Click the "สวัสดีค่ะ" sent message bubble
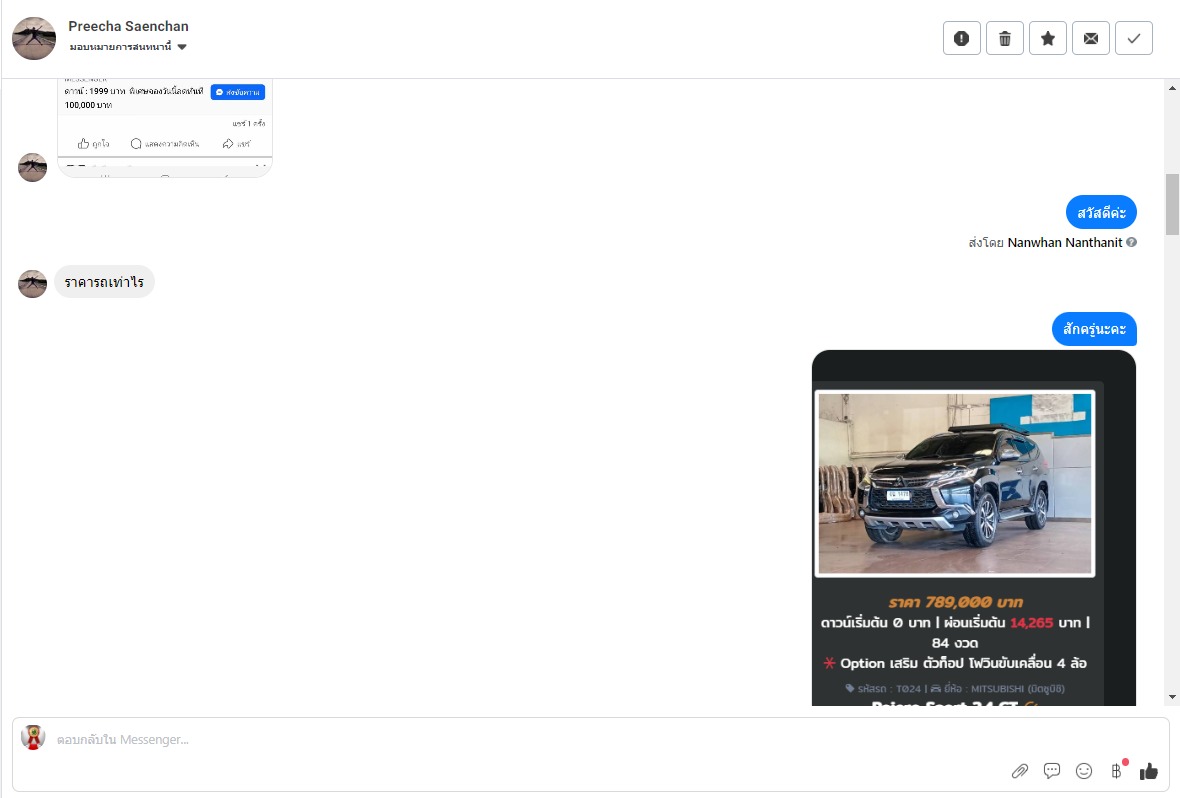Viewport: 1180px width, 798px height. 1101,212
